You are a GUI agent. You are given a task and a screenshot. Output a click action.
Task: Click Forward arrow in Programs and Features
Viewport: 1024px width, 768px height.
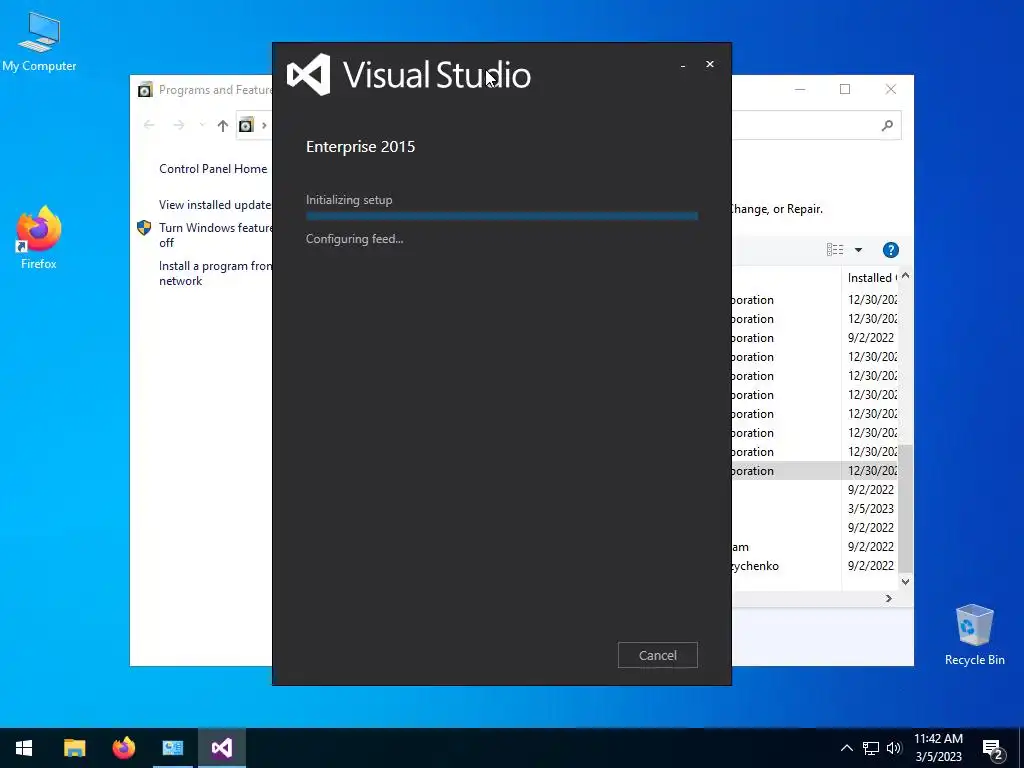[x=178, y=125]
